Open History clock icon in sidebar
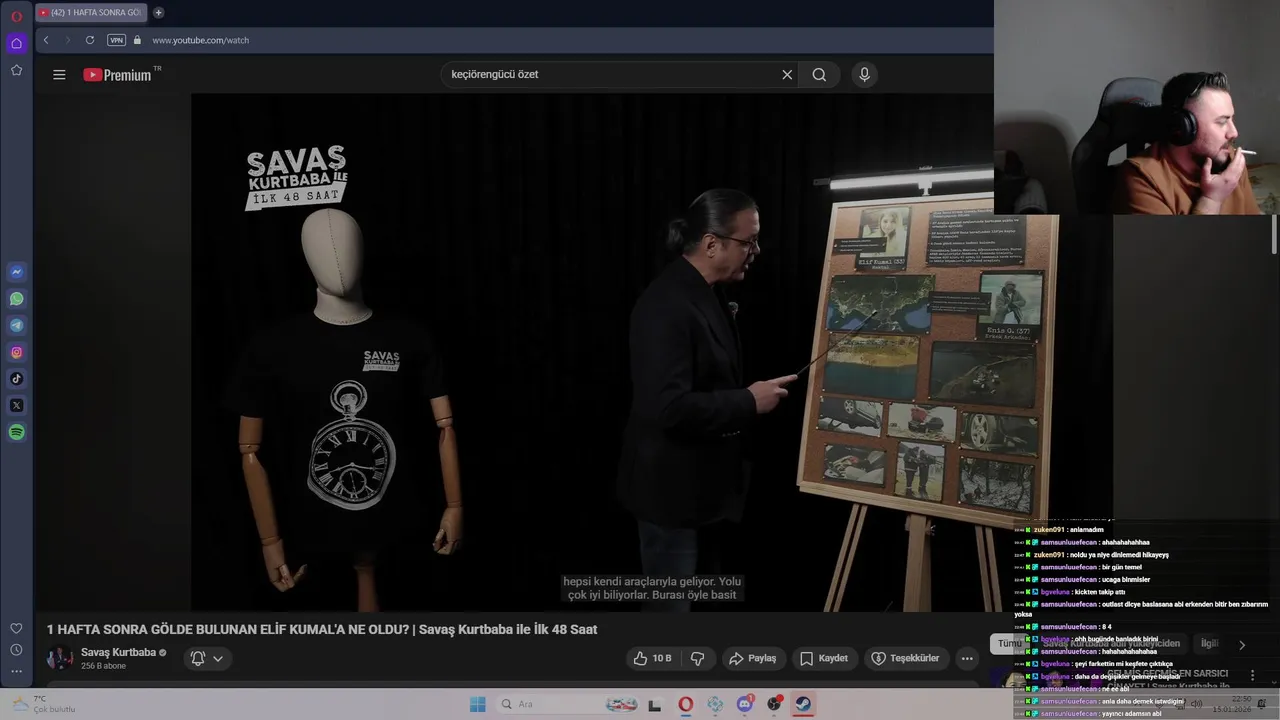Viewport: 1280px width, 720px height. coord(16,650)
